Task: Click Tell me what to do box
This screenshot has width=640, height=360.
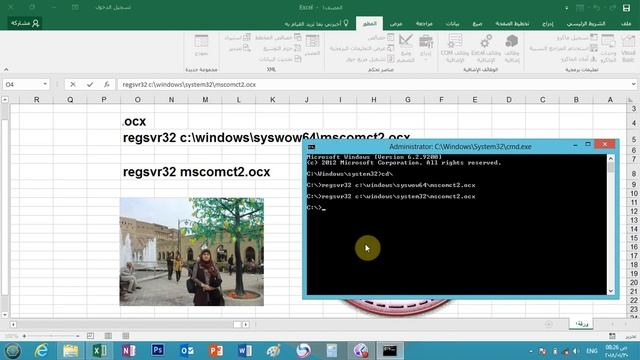Action: (317, 24)
